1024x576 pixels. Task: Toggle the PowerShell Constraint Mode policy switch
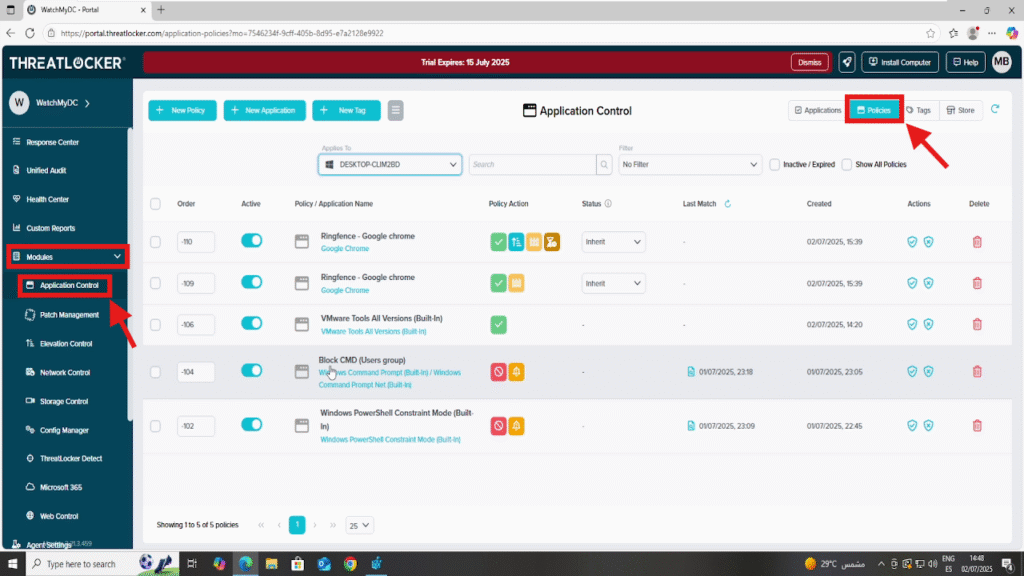[x=251, y=424]
